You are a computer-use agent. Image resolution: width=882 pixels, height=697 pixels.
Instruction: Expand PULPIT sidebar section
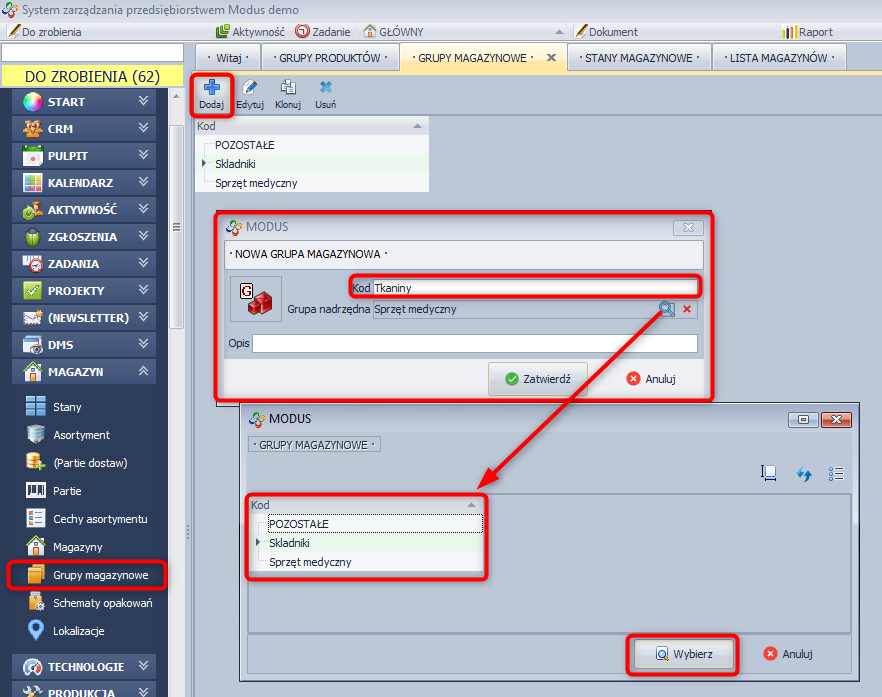click(x=84, y=156)
